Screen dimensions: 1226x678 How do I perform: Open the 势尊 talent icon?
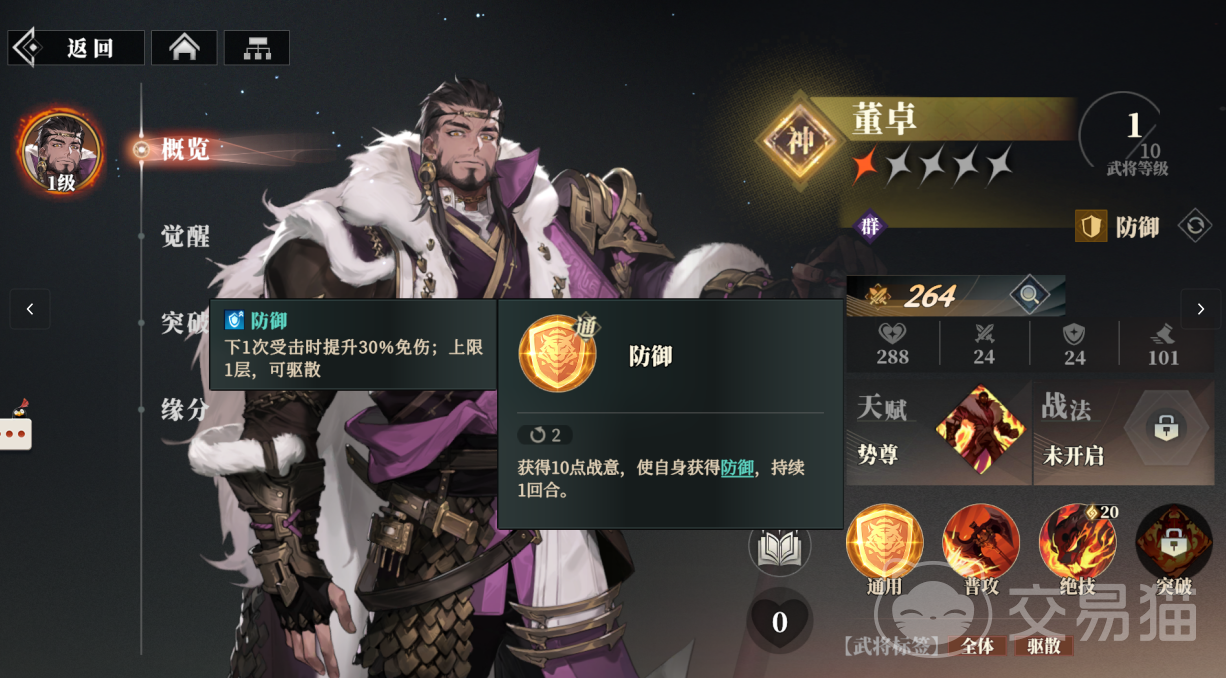(980, 430)
